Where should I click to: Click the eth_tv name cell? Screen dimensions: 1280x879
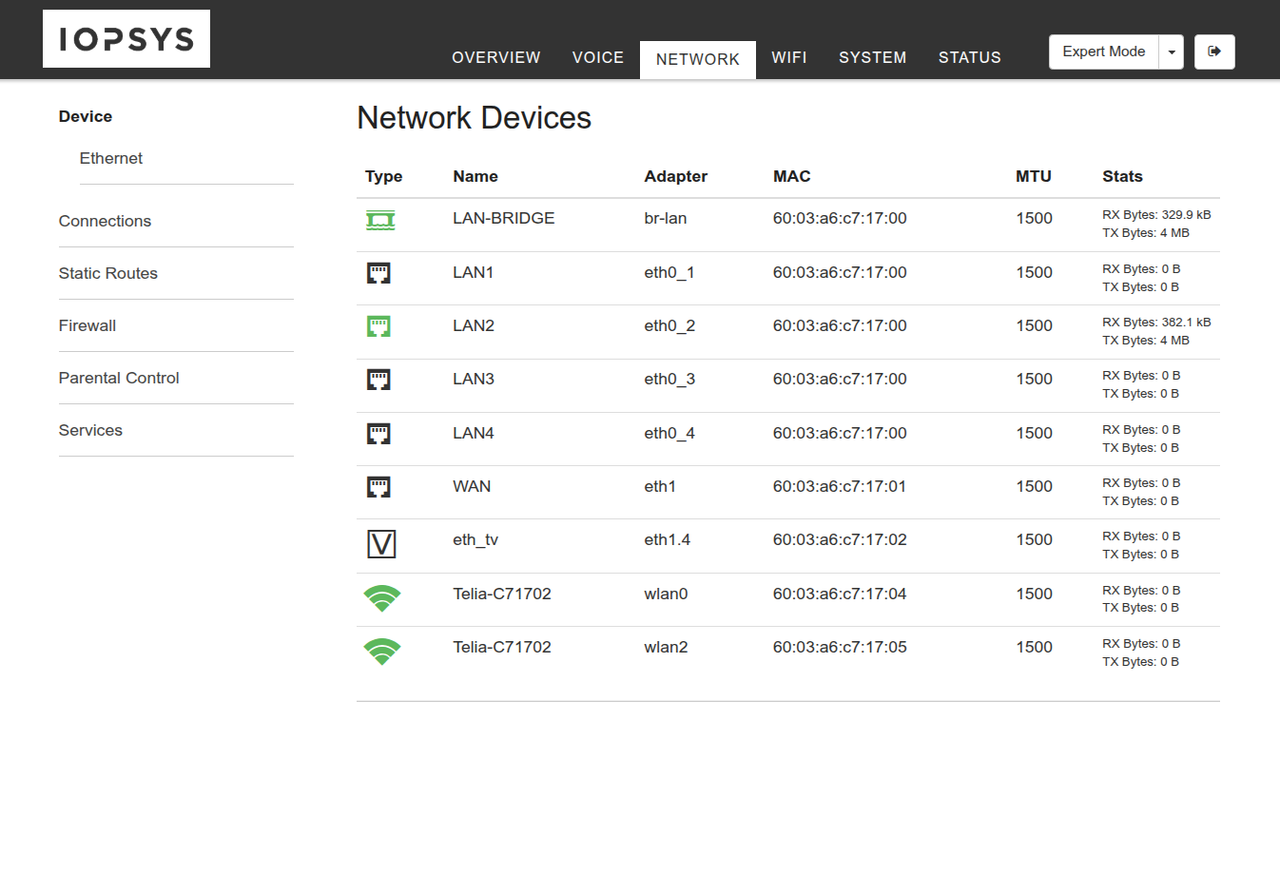click(x=476, y=540)
